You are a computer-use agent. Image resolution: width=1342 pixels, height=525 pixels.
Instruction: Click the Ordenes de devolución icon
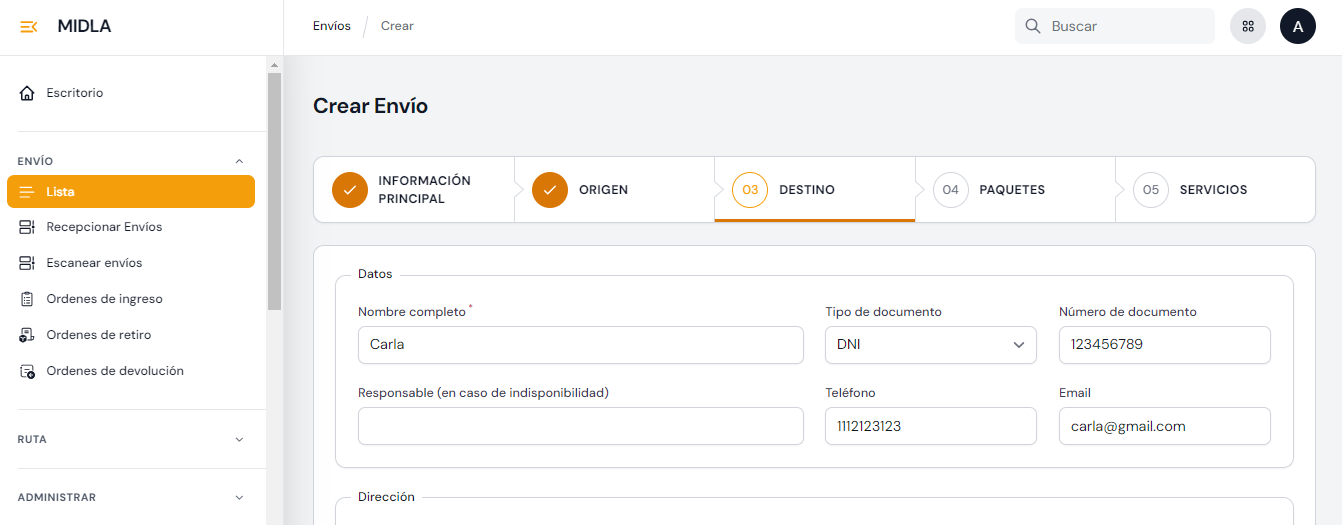[27, 371]
